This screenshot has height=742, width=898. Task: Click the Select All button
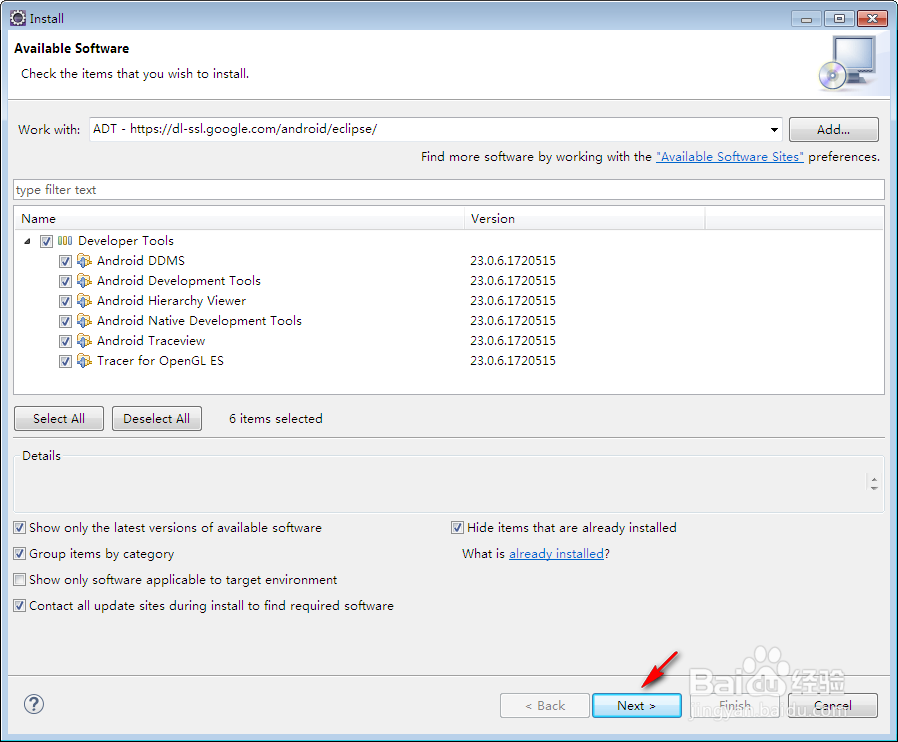coord(59,419)
